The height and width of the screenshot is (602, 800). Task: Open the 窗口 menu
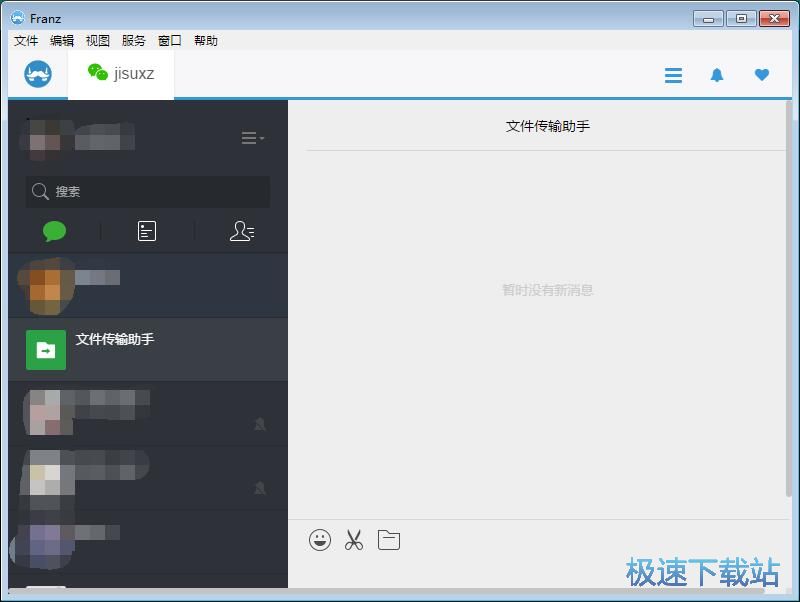pos(169,40)
